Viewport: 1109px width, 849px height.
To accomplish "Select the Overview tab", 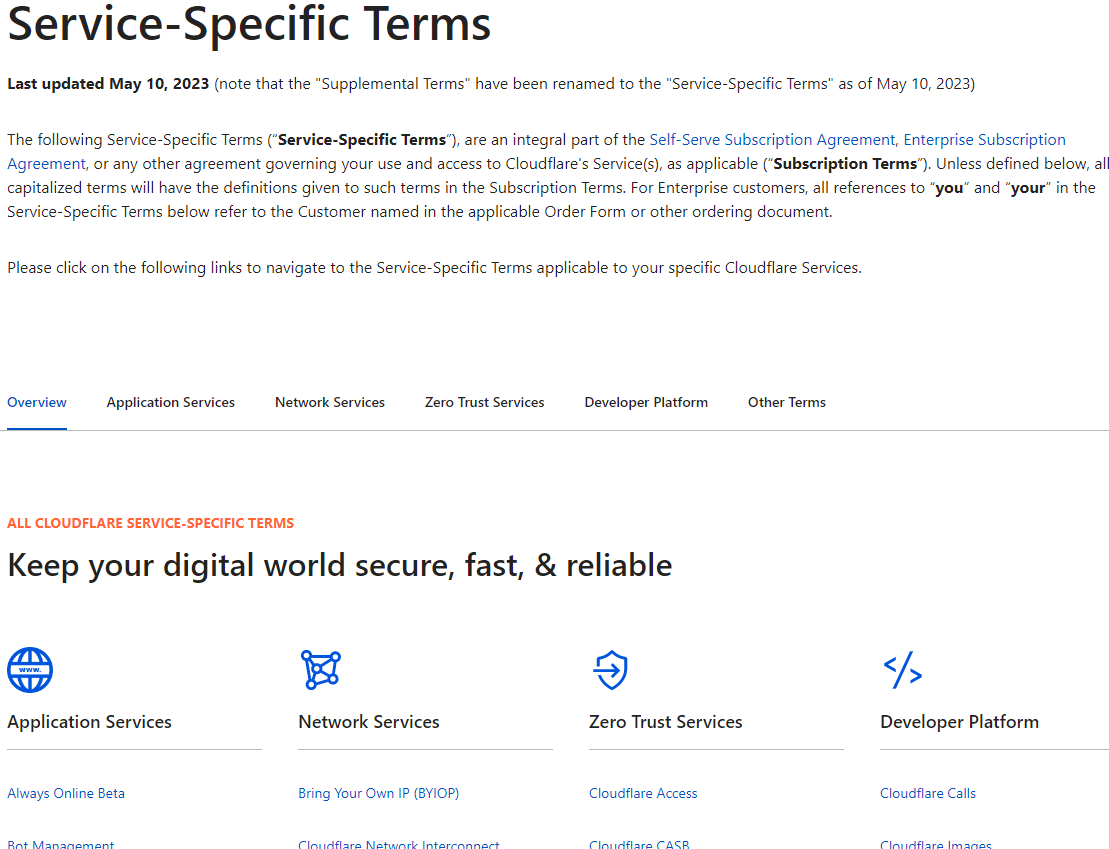I will click(37, 403).
